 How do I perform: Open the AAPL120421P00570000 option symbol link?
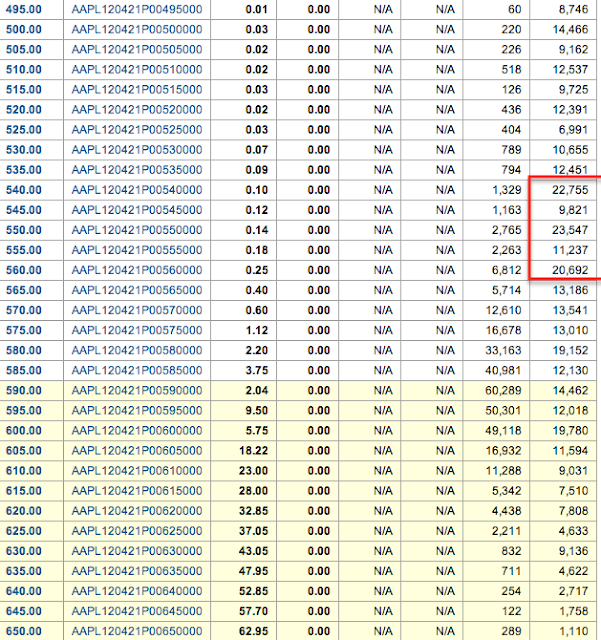point(137,310)
